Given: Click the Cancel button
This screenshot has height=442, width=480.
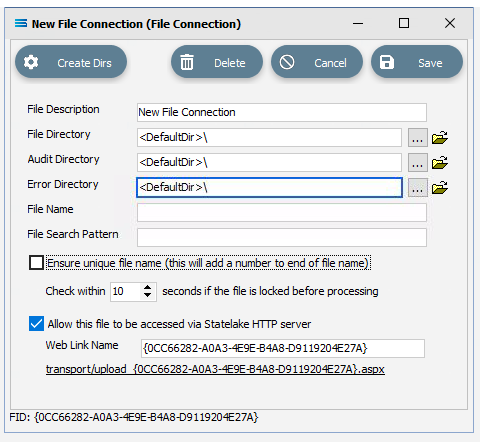Looking at the screenshot, I should pyautogui.click(x=317, y=62).
